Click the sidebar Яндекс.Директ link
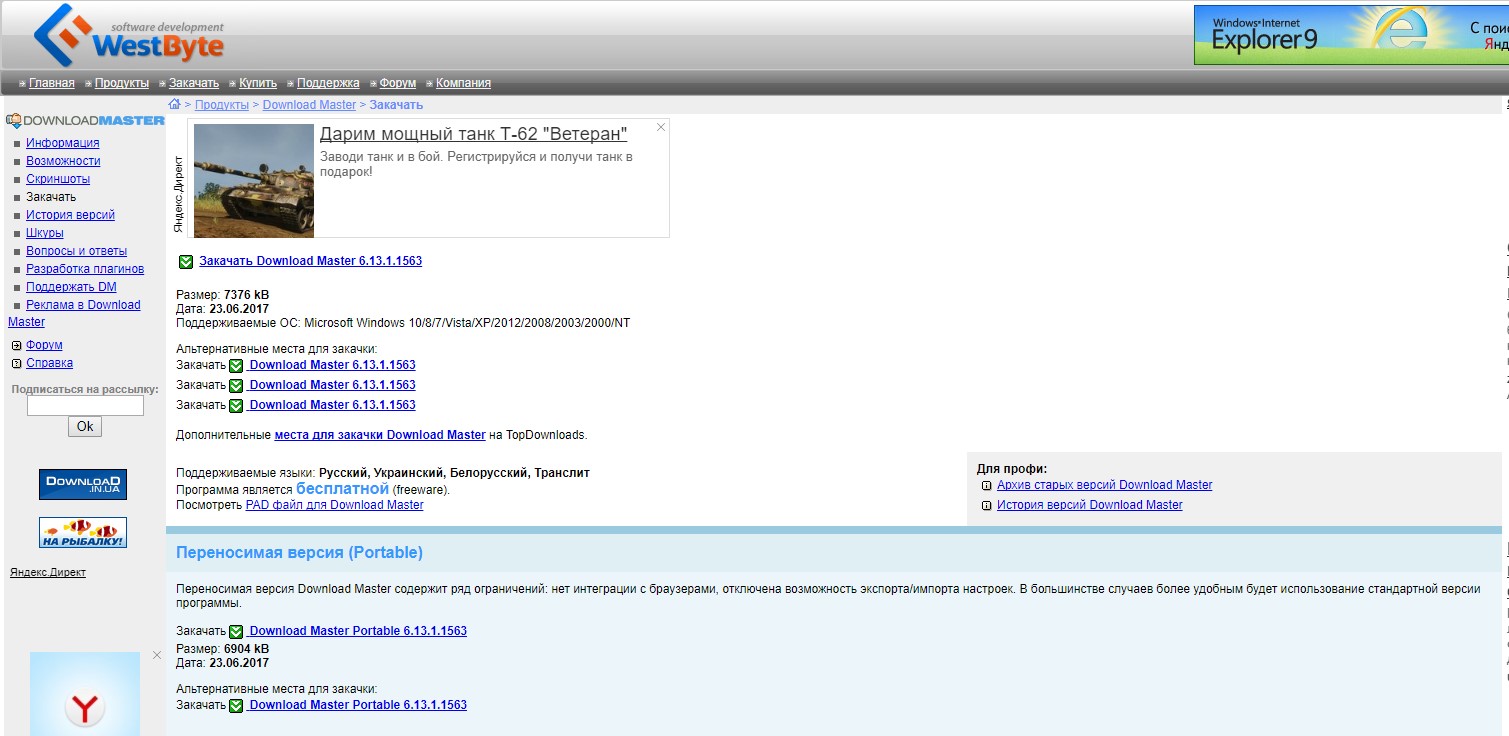 tap(48, 573)
